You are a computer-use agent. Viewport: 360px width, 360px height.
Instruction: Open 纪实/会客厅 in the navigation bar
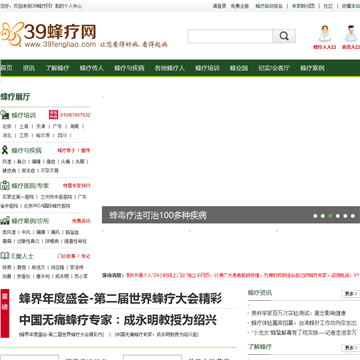(x=274, y=68)
